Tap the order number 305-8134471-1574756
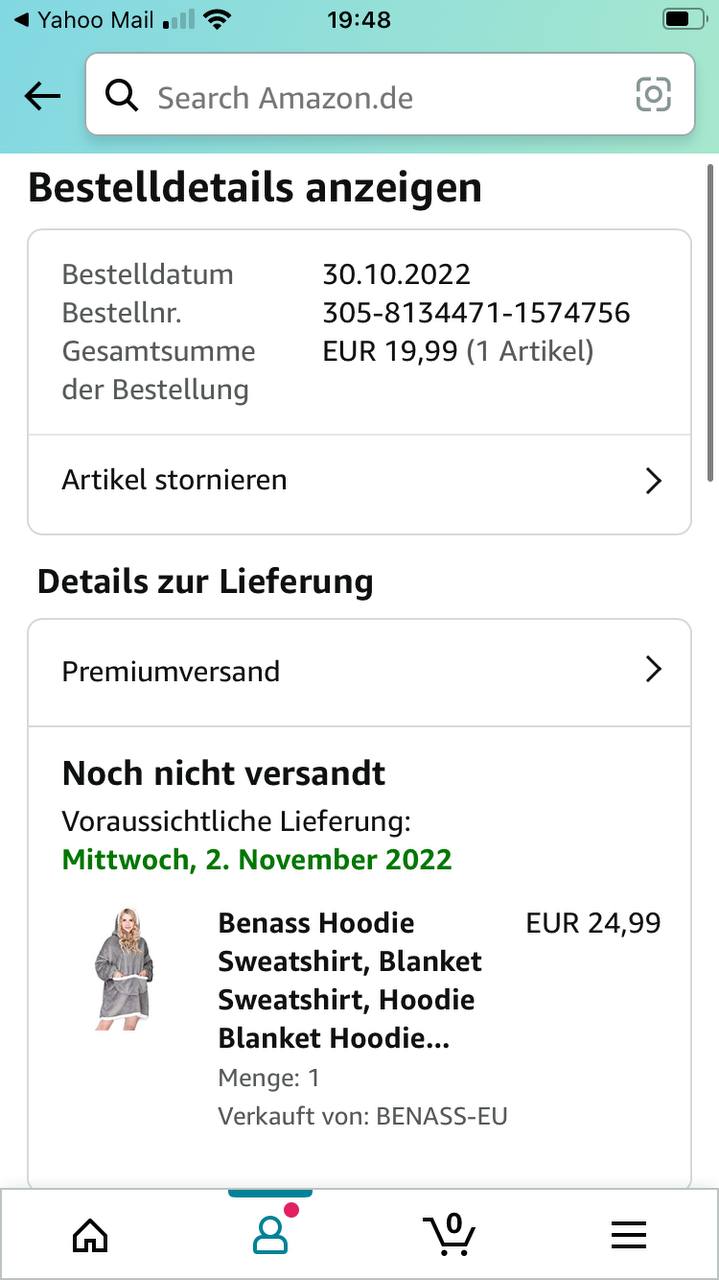719x1280 pixels. (x=476, y=313)
